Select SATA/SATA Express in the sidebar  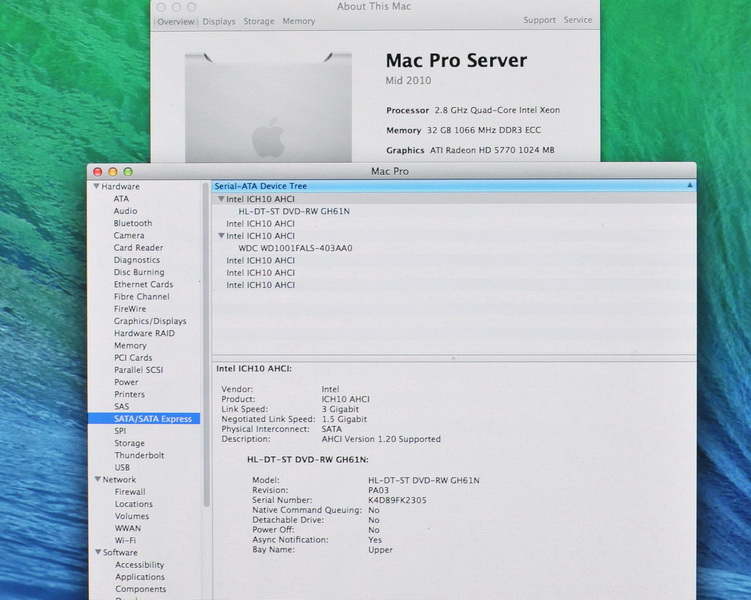point(144,419)
